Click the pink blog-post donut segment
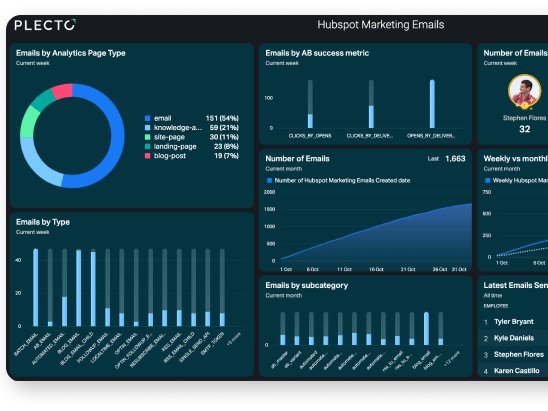The height and width of the screenshot is (411, 548). [x=63, y=91]
